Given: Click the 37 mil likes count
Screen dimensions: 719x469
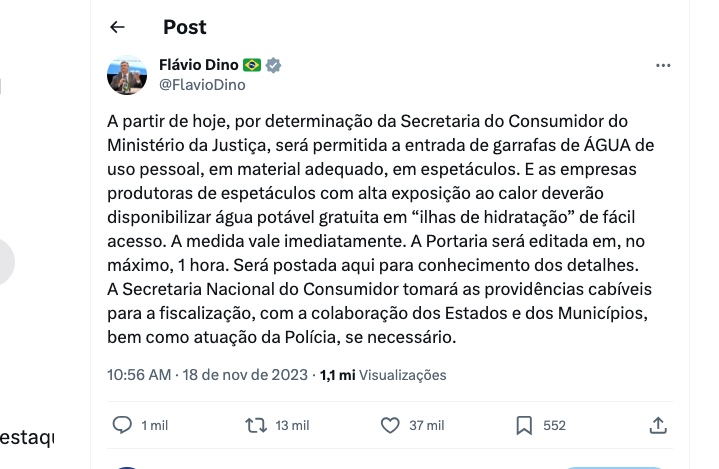Looking at the screenshot, I should click(427, 426).
